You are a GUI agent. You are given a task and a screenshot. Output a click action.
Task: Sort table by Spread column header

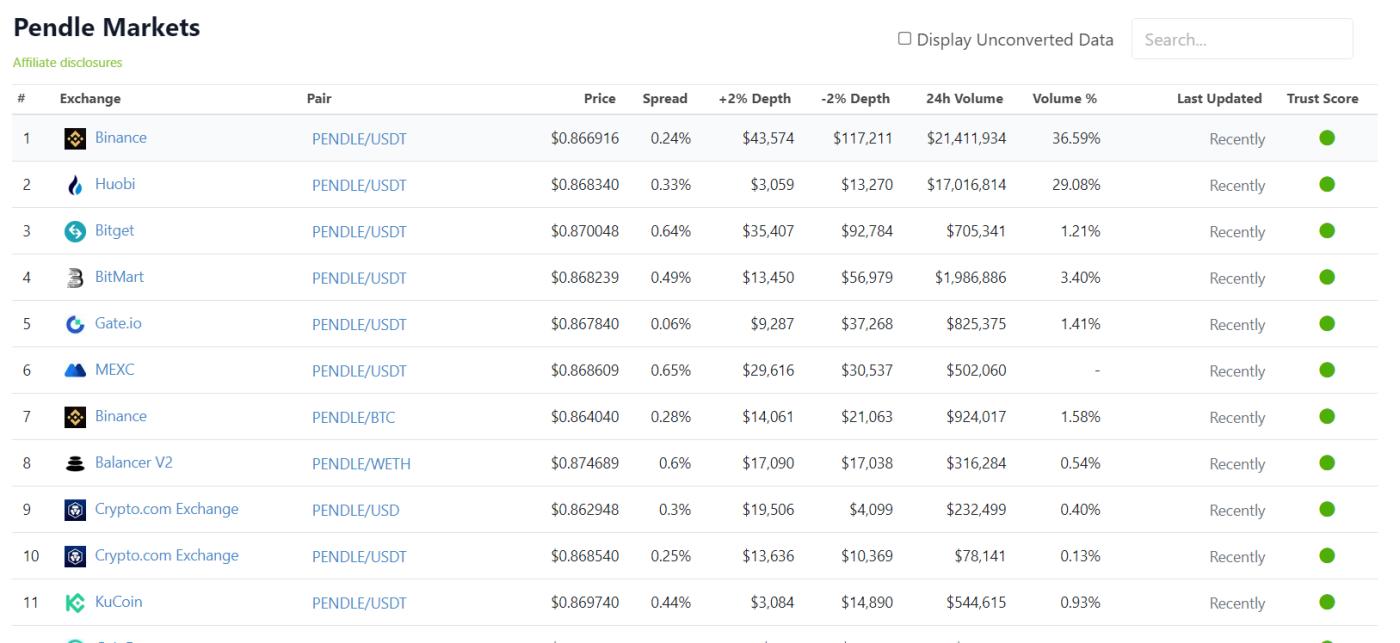point(664,99)
